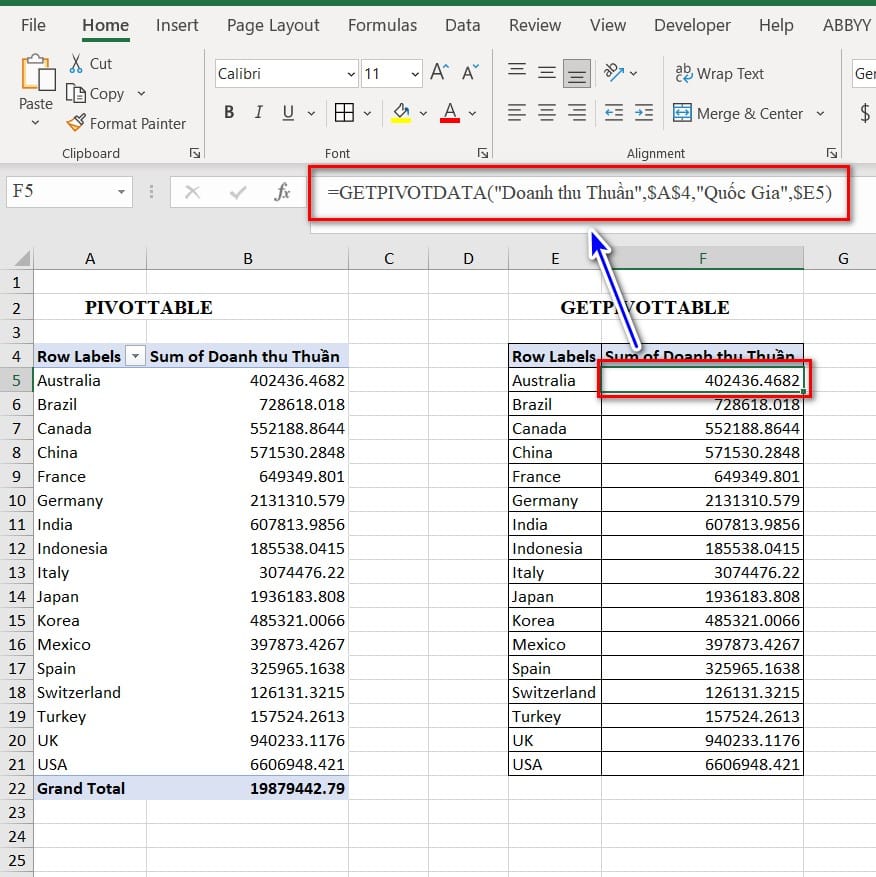Click the GETPIVOTDATA formula bar
This screenshot has width=876, height=877.
pyautogui.click(x=579, y=192)
